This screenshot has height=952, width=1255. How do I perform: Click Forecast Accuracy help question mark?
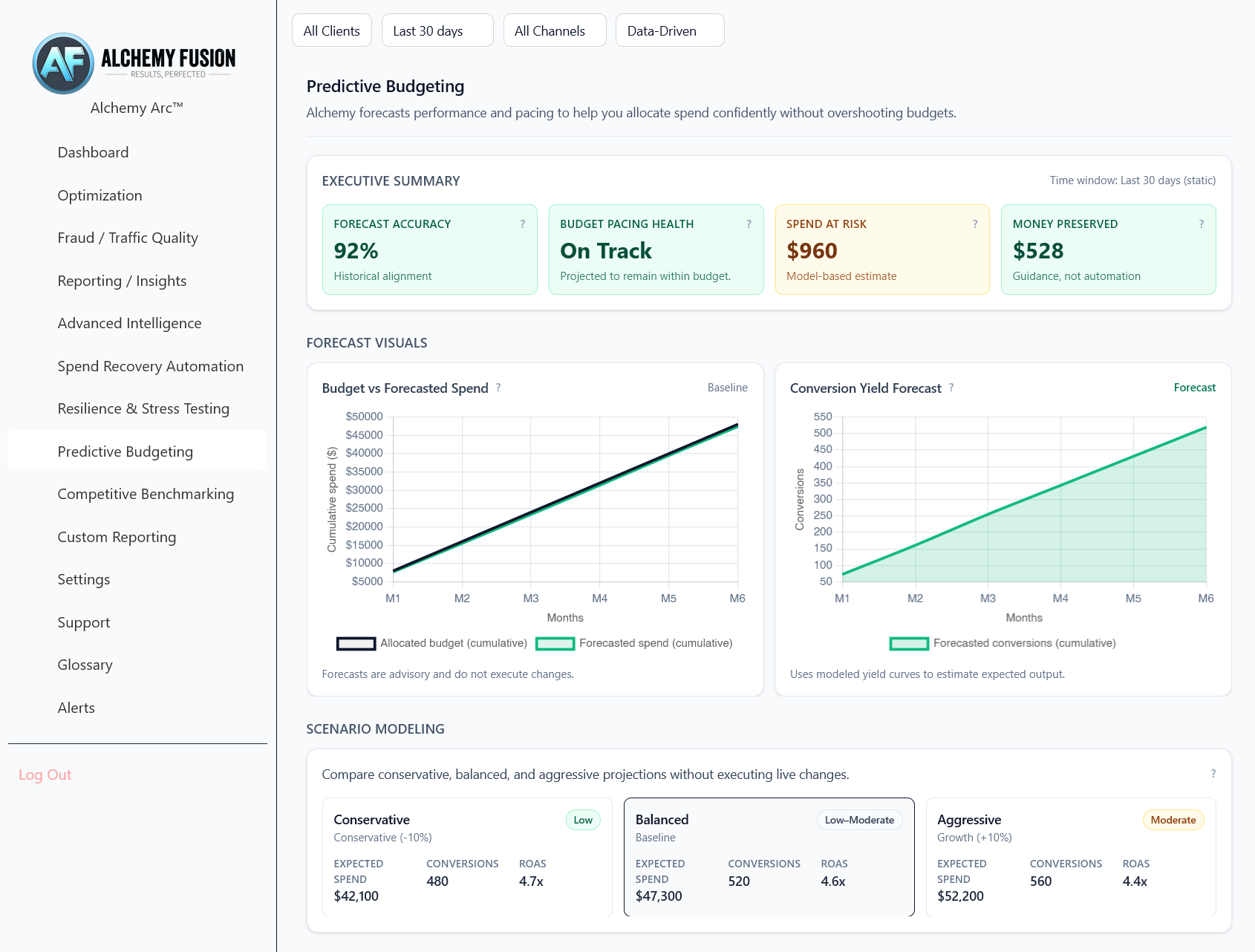coord(523,224)
